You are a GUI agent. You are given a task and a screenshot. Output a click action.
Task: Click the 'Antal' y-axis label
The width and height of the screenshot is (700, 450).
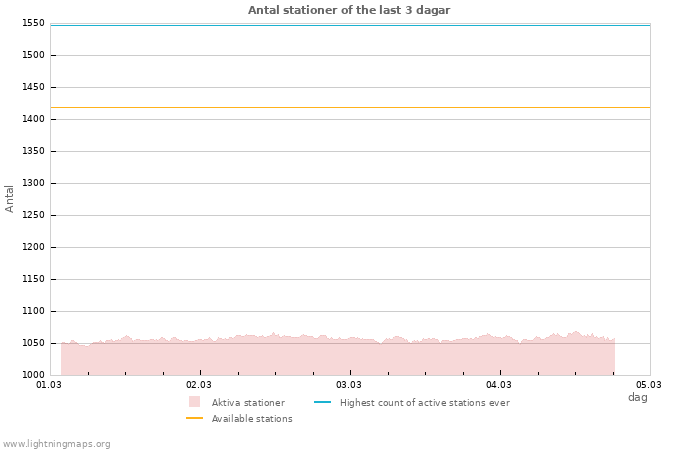pyautogui.click(x=10, y=198)
